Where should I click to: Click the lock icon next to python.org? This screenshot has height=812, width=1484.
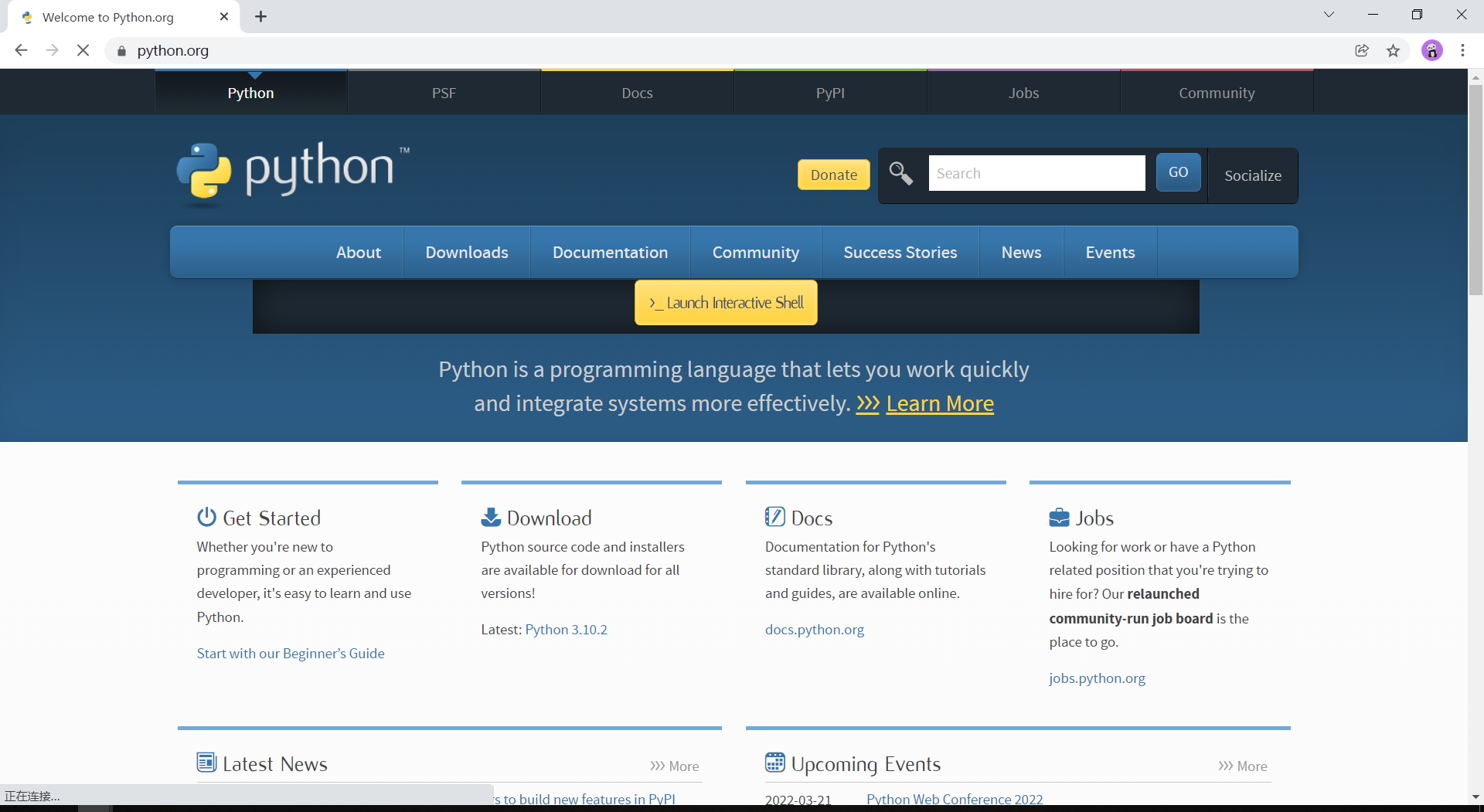pyautogui.click(x=121, y=51)
